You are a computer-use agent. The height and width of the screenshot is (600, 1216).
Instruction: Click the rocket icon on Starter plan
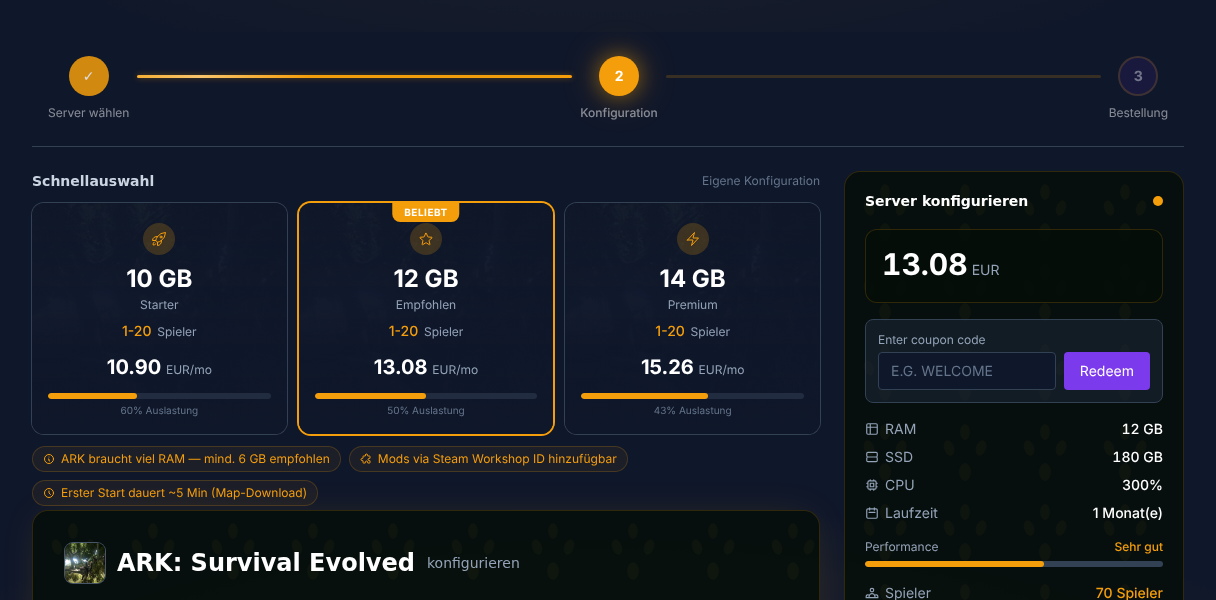click(x=159, y=239)
